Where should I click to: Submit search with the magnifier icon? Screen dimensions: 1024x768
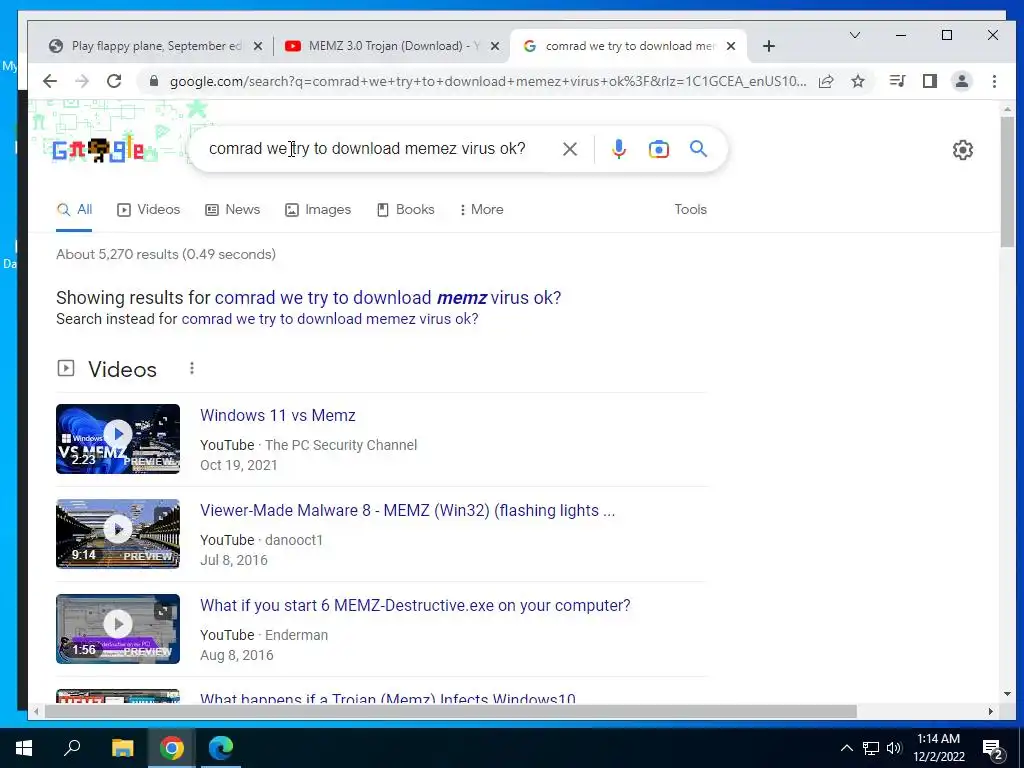698,149
